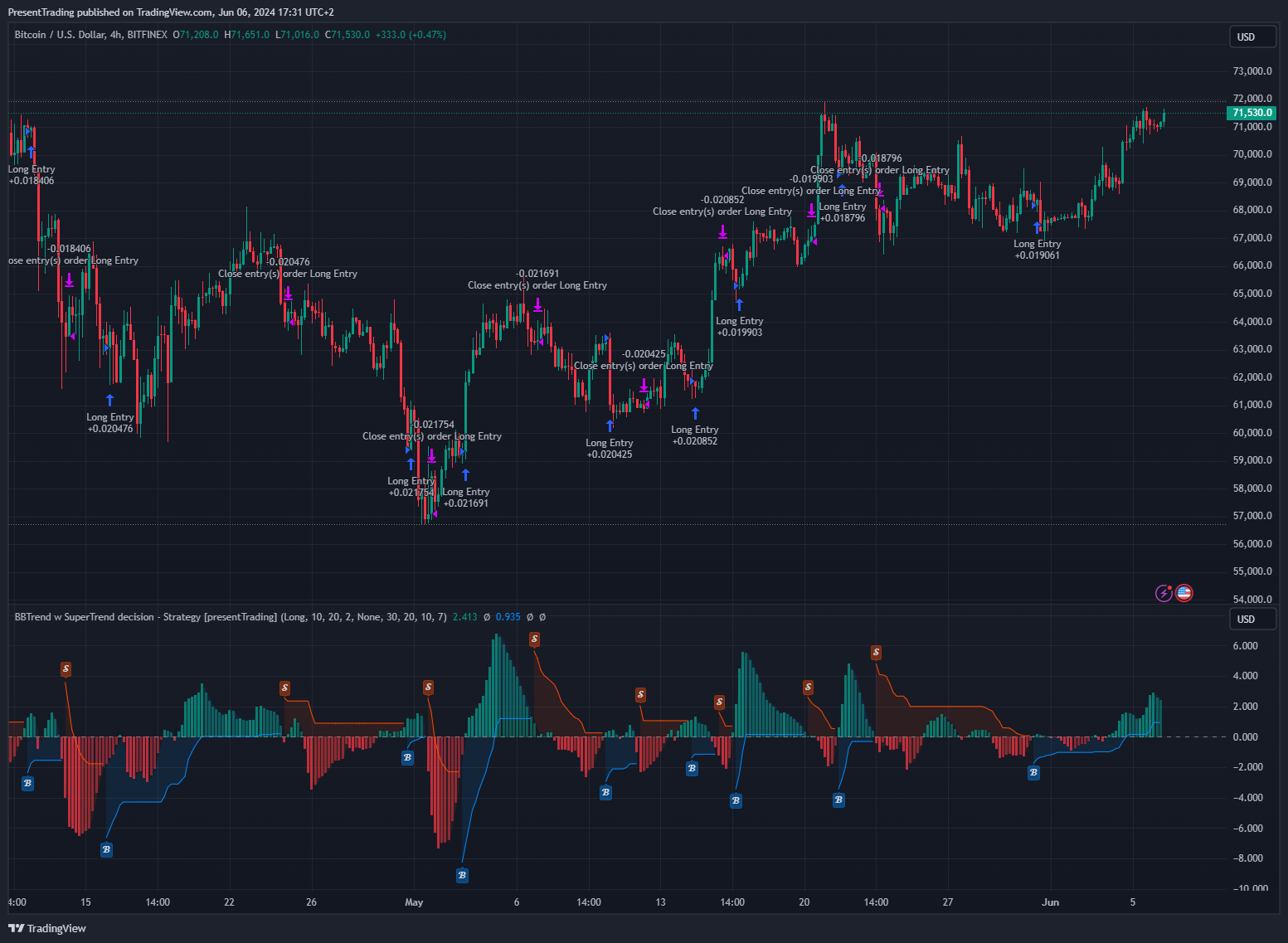
Task: Click the USD currency button on price pane
Action: [x=1252, y=36]
